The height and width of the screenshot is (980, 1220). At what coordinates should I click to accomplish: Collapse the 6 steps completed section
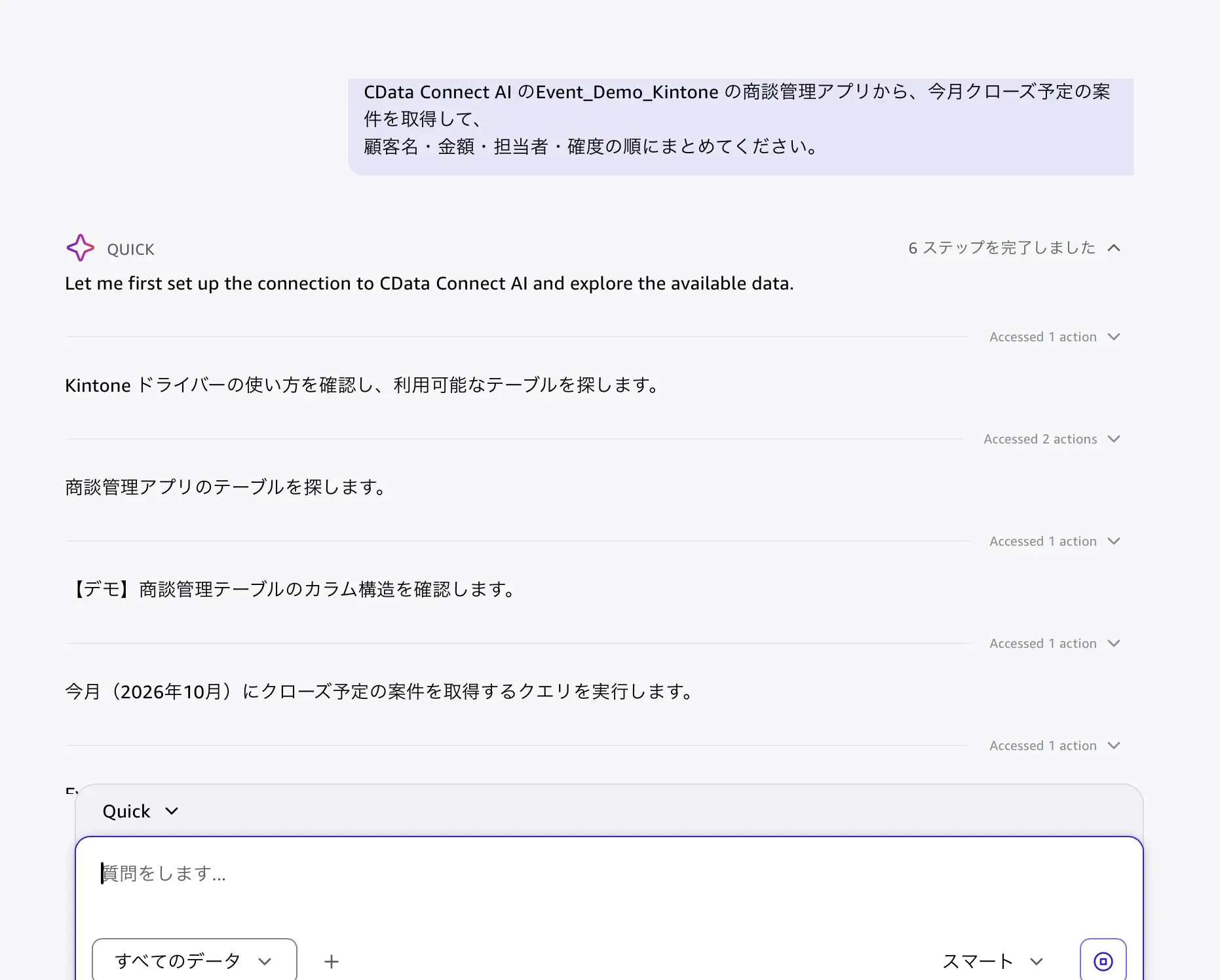(x=1114, y=248)
